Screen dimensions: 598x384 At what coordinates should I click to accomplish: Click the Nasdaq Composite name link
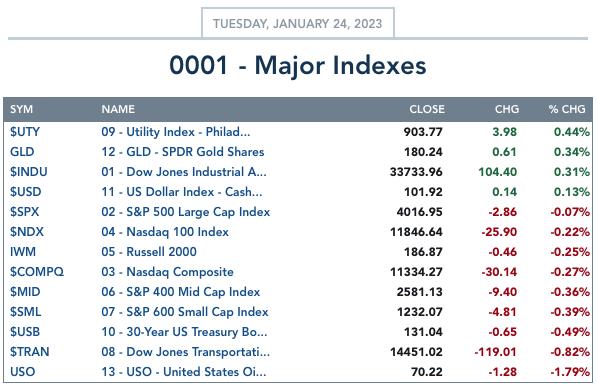point(167,272)
